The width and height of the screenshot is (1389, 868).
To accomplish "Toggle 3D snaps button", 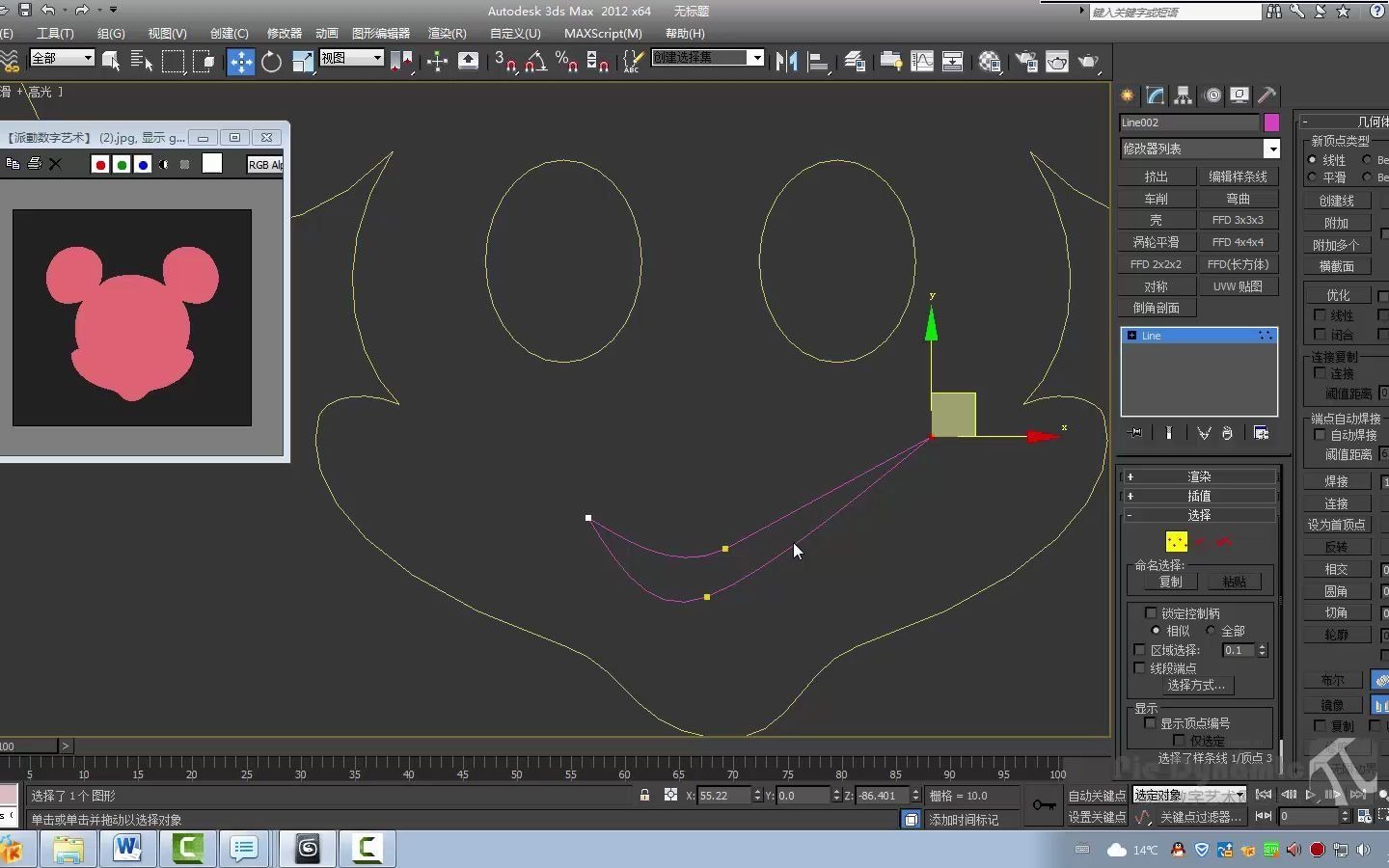I will pos(505,62).
